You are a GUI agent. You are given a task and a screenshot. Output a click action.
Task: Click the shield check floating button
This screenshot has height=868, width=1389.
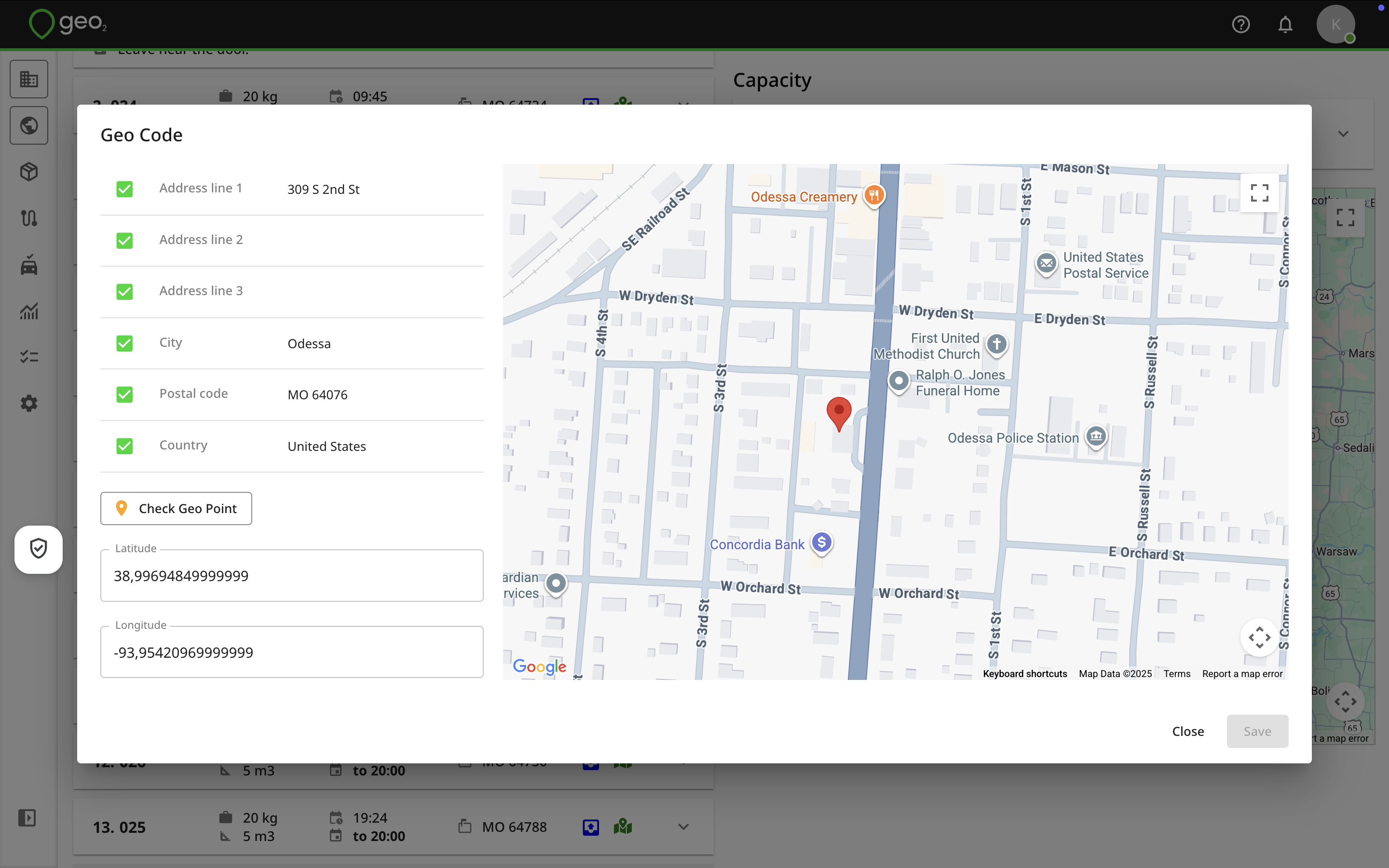click(39, 549)
